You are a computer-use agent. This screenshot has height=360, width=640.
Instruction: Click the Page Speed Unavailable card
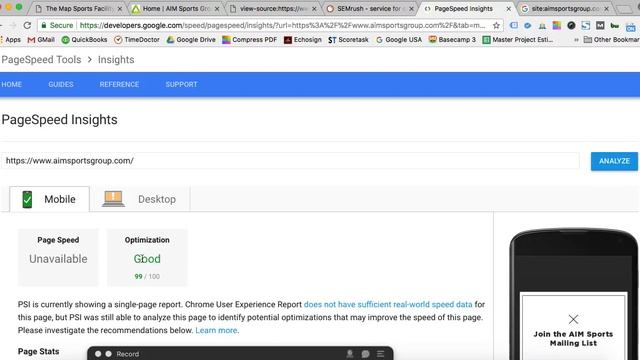(58, 257)
